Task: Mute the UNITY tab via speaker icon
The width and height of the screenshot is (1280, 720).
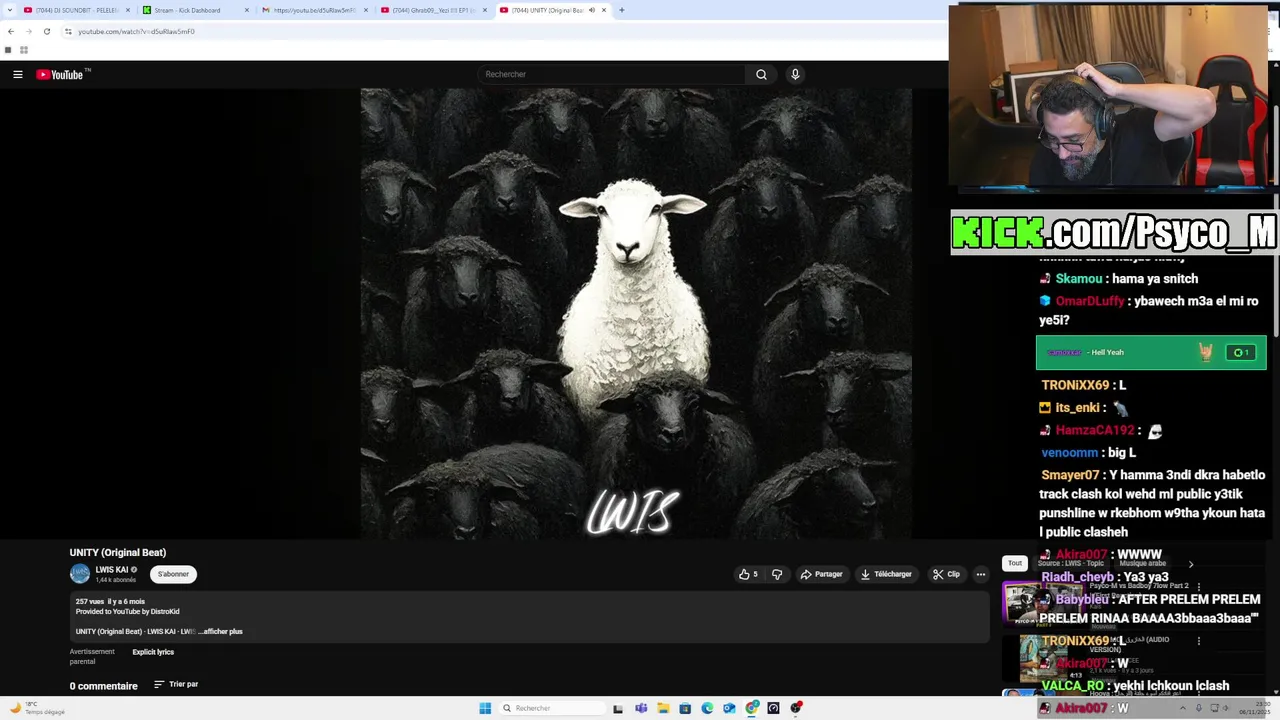Action: coord(591,10)
